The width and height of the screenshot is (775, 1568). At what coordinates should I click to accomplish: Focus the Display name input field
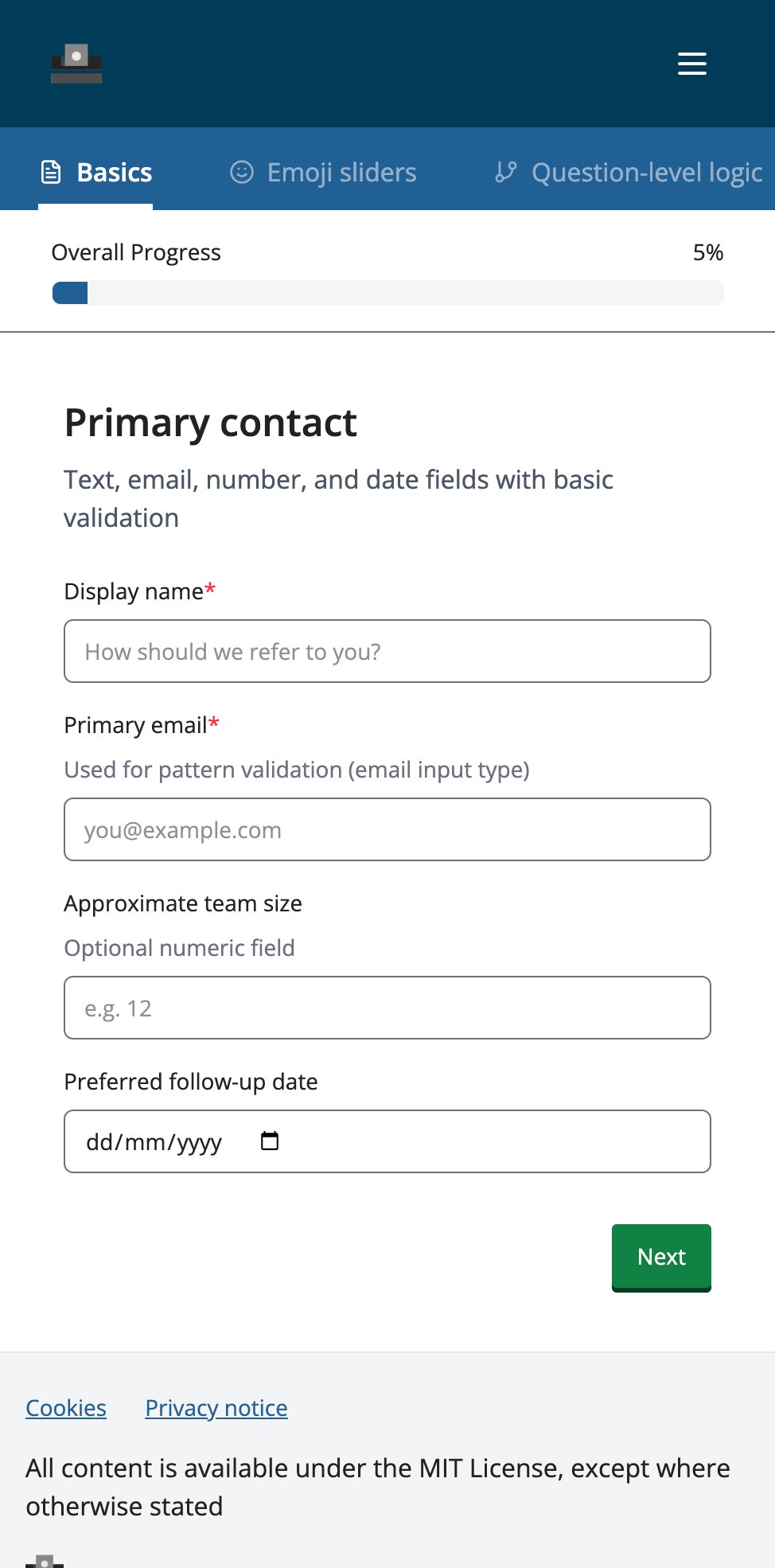point(387,651)
